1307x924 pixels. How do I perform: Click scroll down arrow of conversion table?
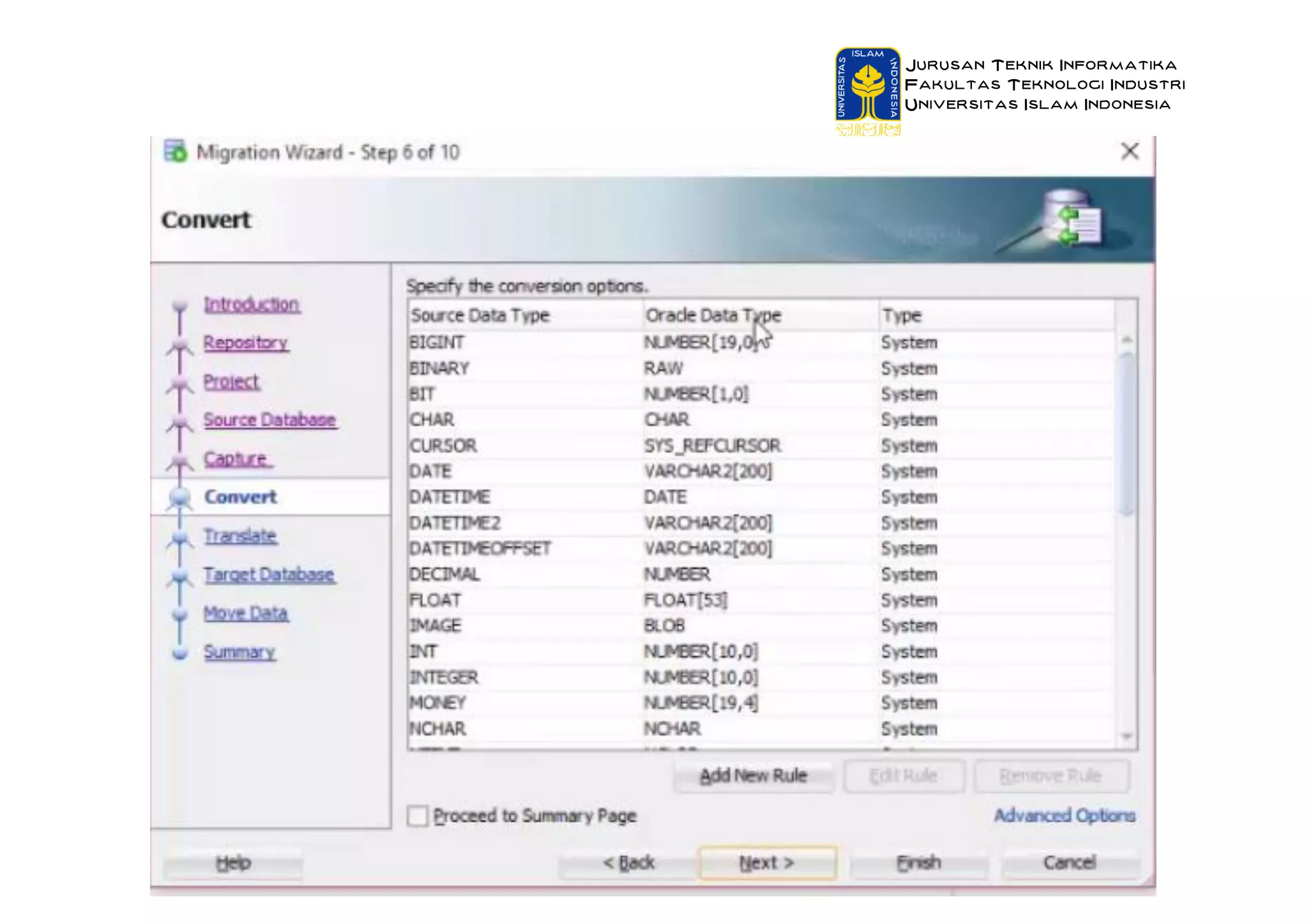click(x=1127, y=737)
